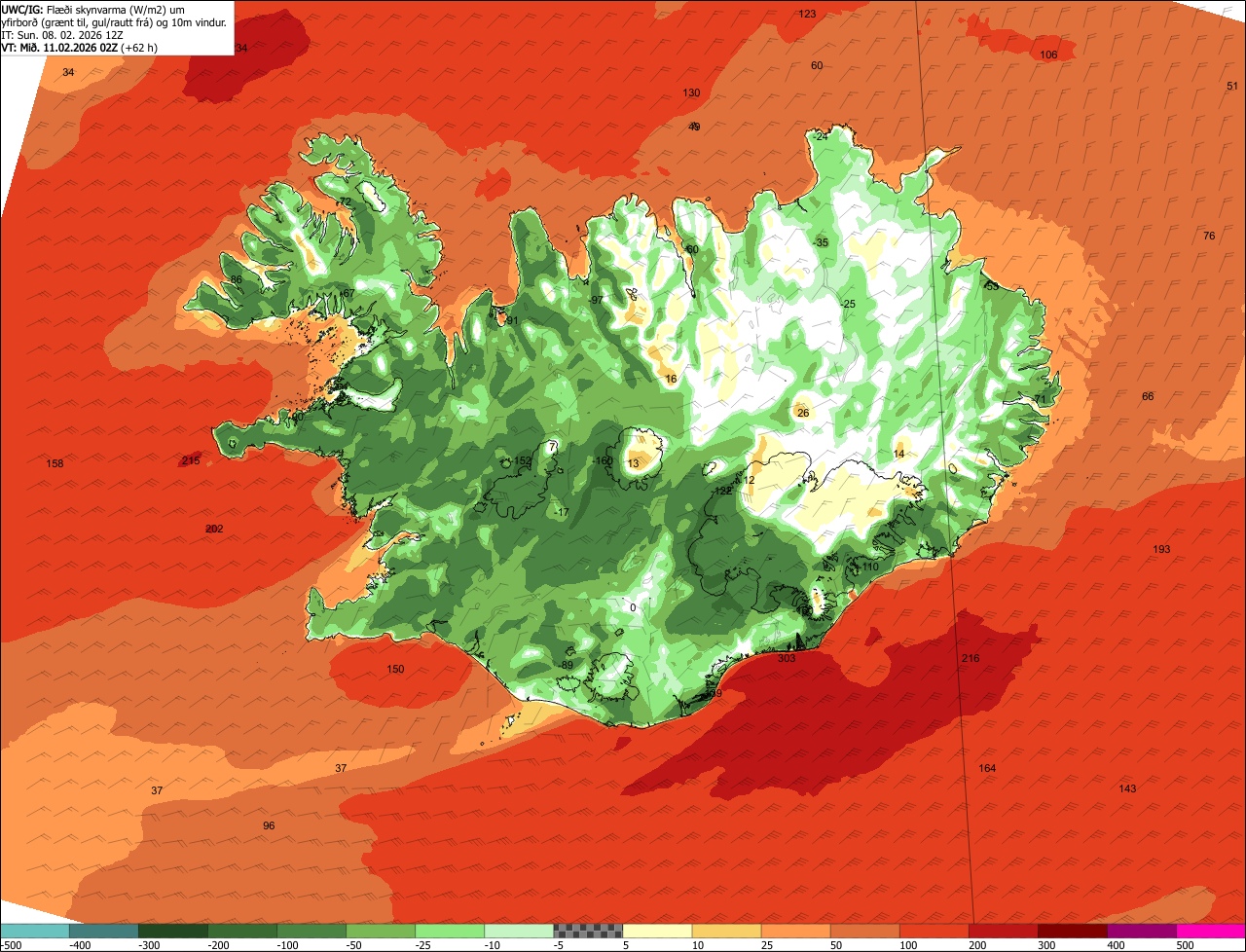Click the map value '110' in the southeast
Image resolution: width=1246 pixels, height=952 pixels.
coord(870,568)
